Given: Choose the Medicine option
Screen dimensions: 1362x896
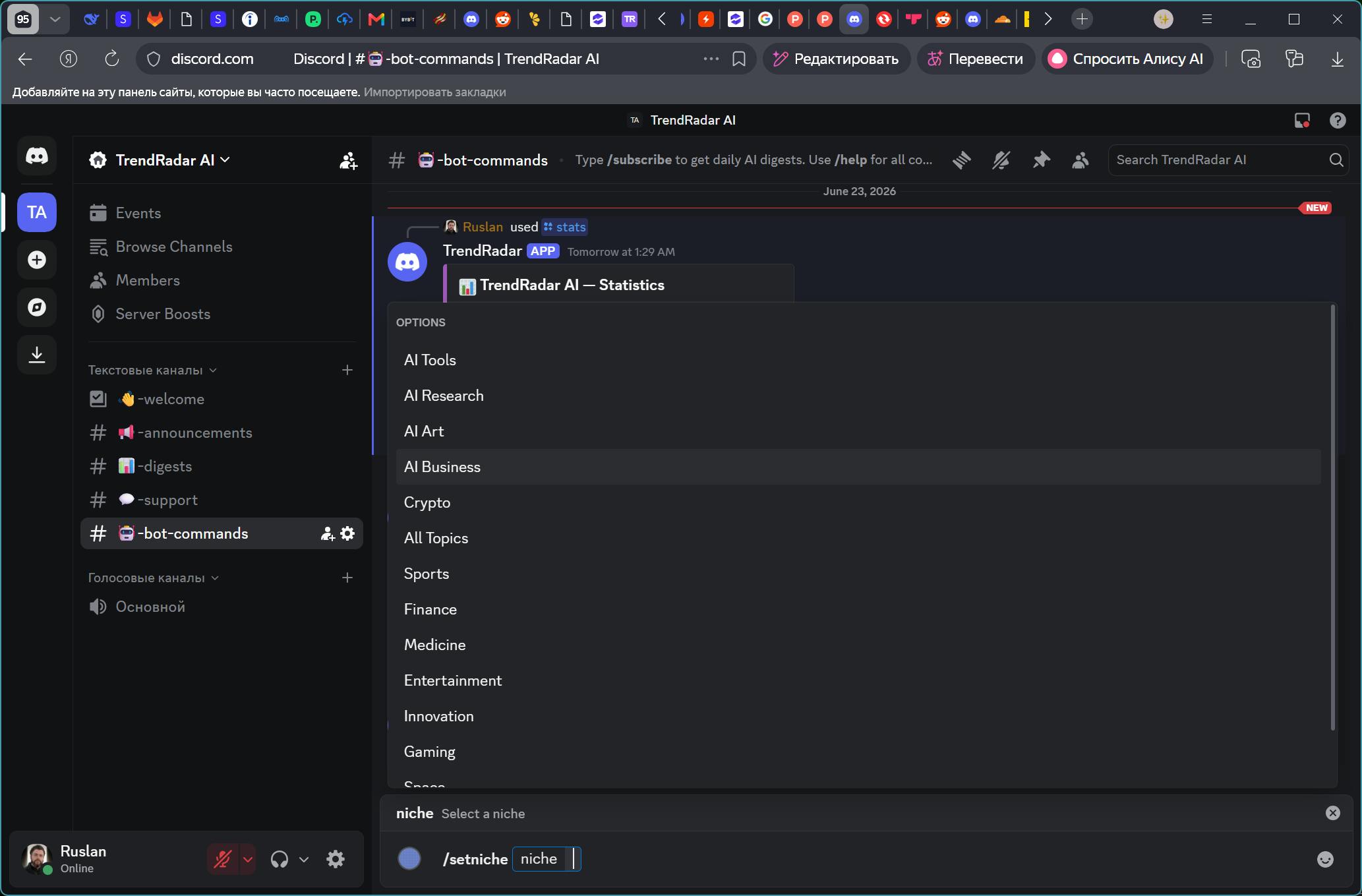Looking at the screenshot, I should point(858,645).
